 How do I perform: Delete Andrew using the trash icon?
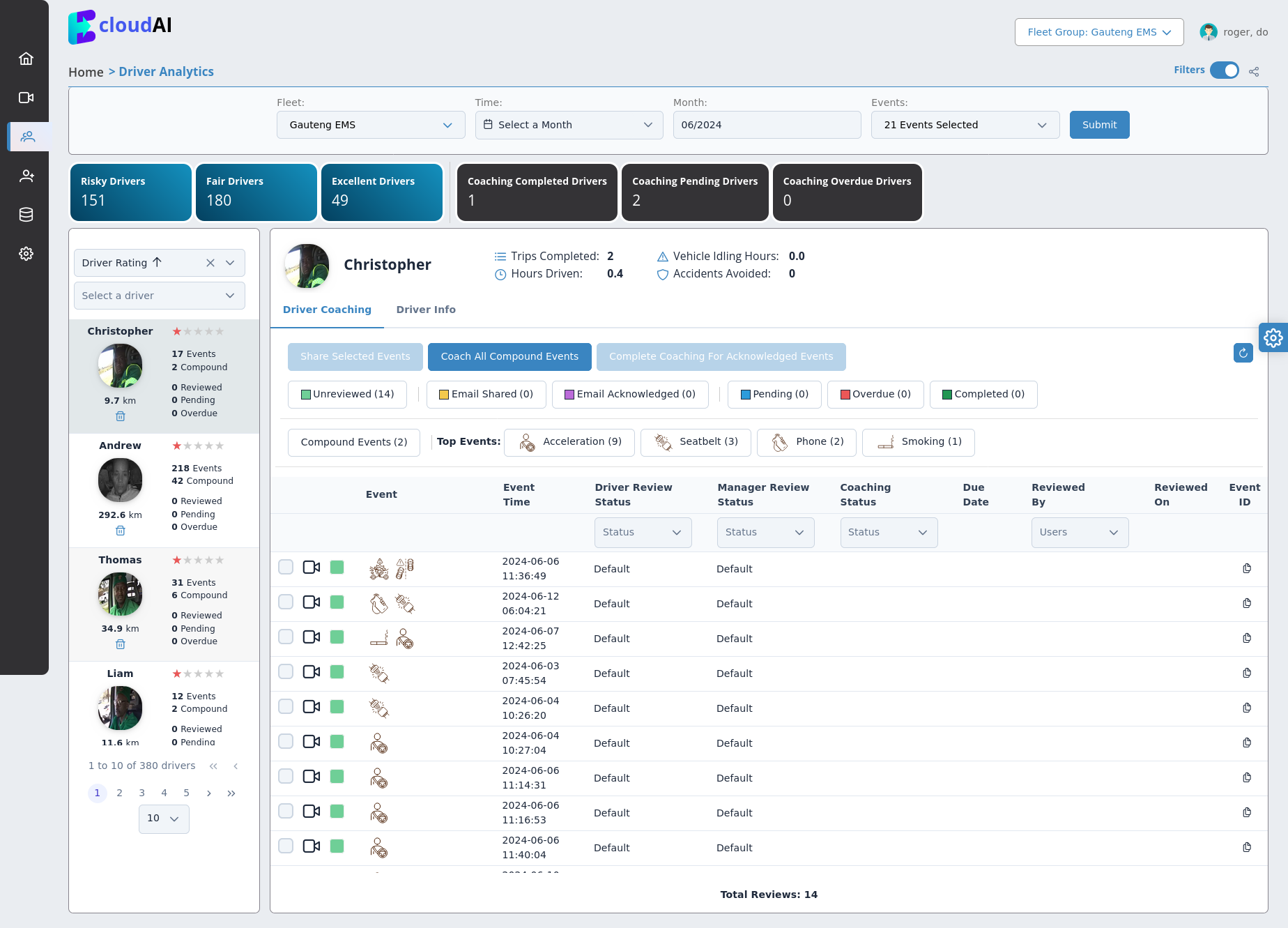coord(120,531)
